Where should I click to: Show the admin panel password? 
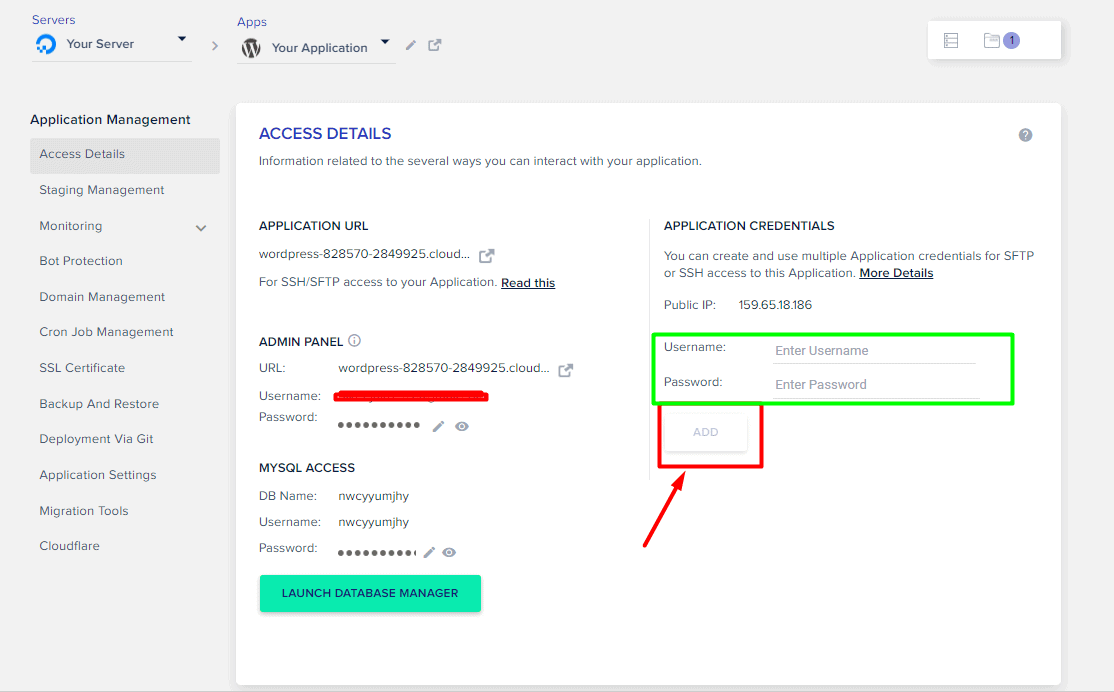tap(462, 426)
